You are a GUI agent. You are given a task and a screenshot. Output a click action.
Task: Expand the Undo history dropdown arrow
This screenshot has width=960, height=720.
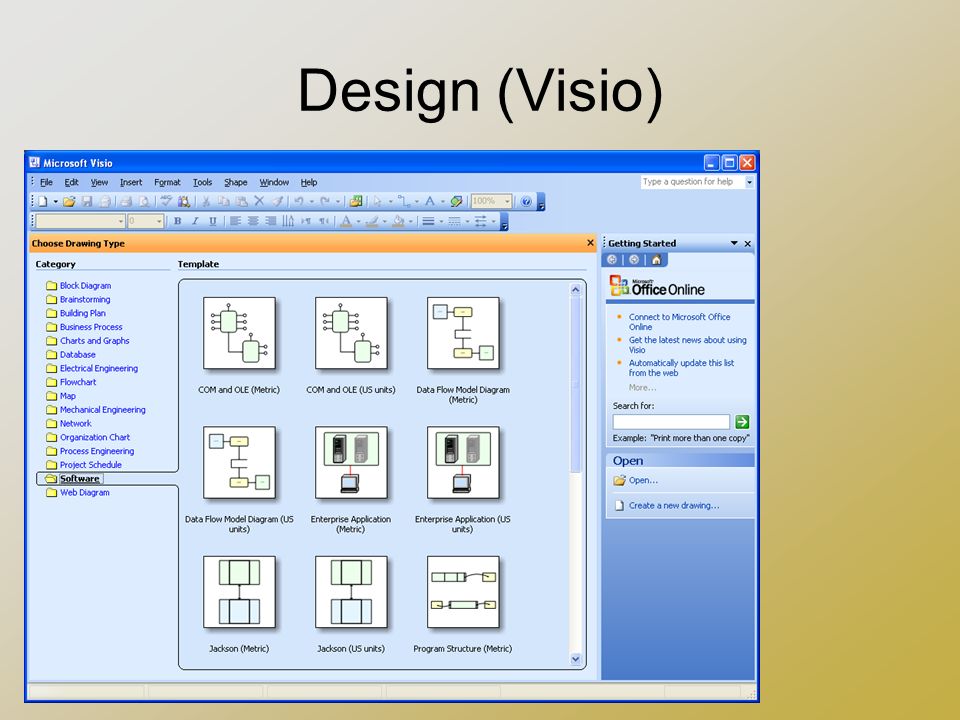click(311, 201)
